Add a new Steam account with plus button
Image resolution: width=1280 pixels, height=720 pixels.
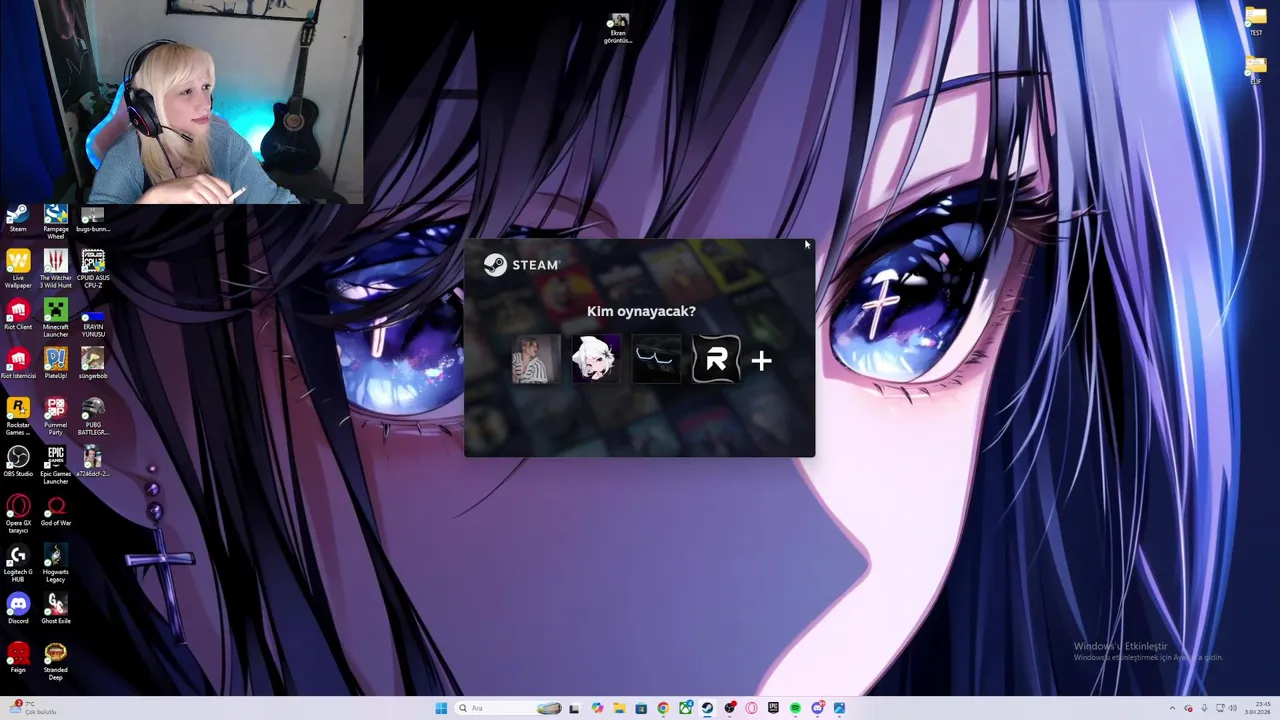point(762,361)
